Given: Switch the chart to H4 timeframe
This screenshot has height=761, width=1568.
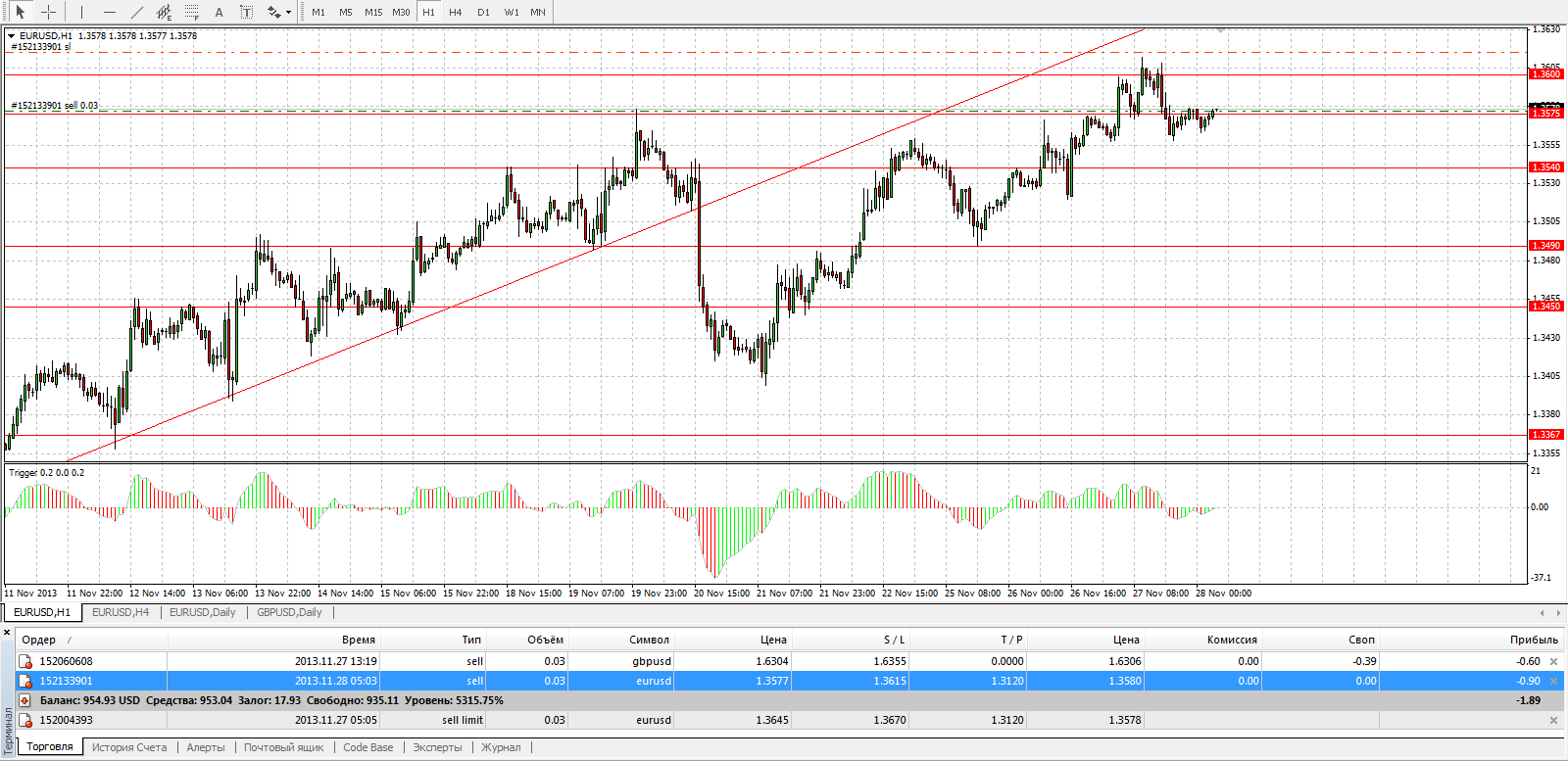Looking at the screenshot, I should click(456, 12).
